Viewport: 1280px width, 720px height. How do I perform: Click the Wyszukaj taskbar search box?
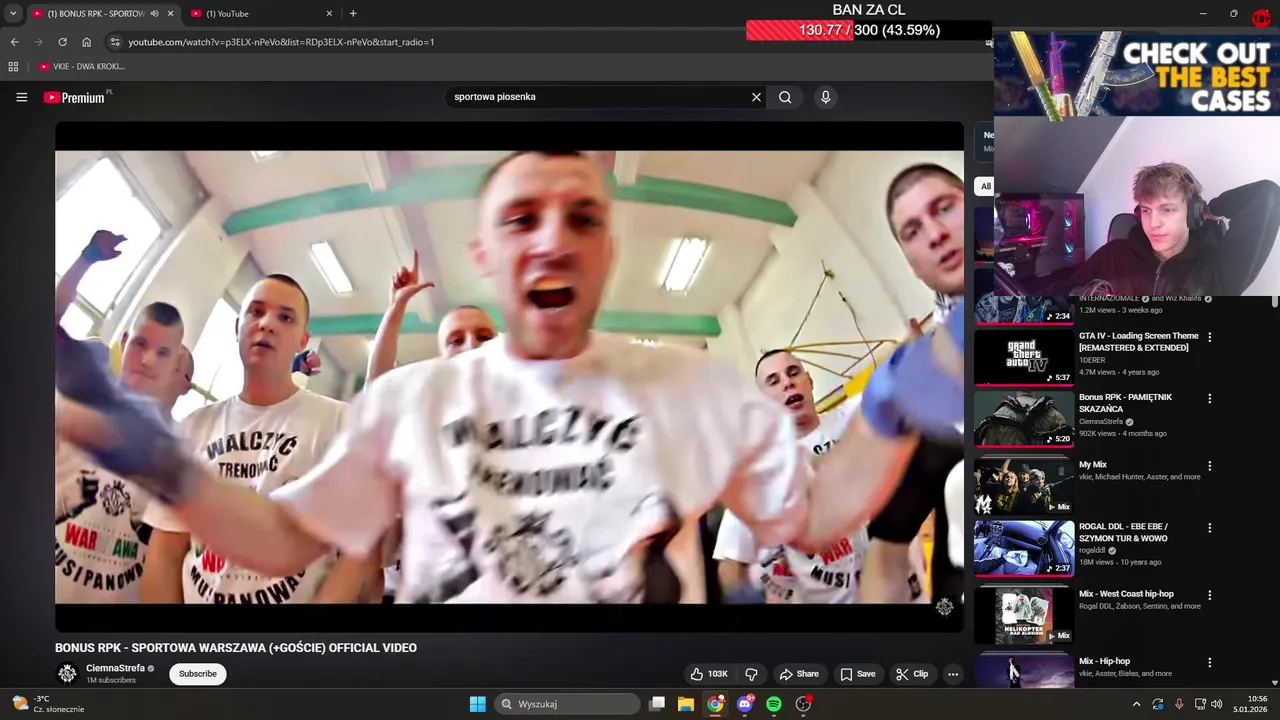(x=567, y=704)
